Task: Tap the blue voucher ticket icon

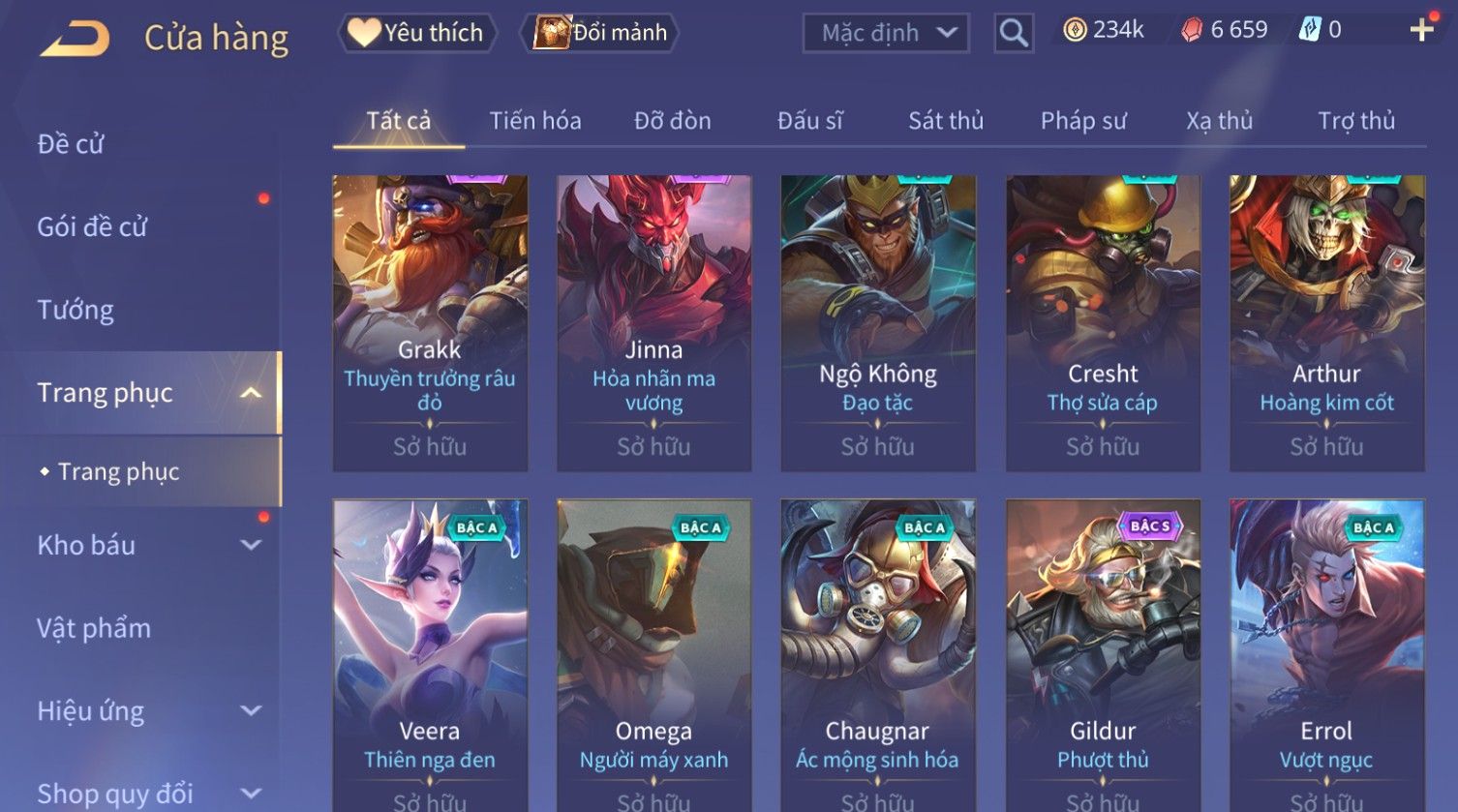Action: click(1310, 30)
